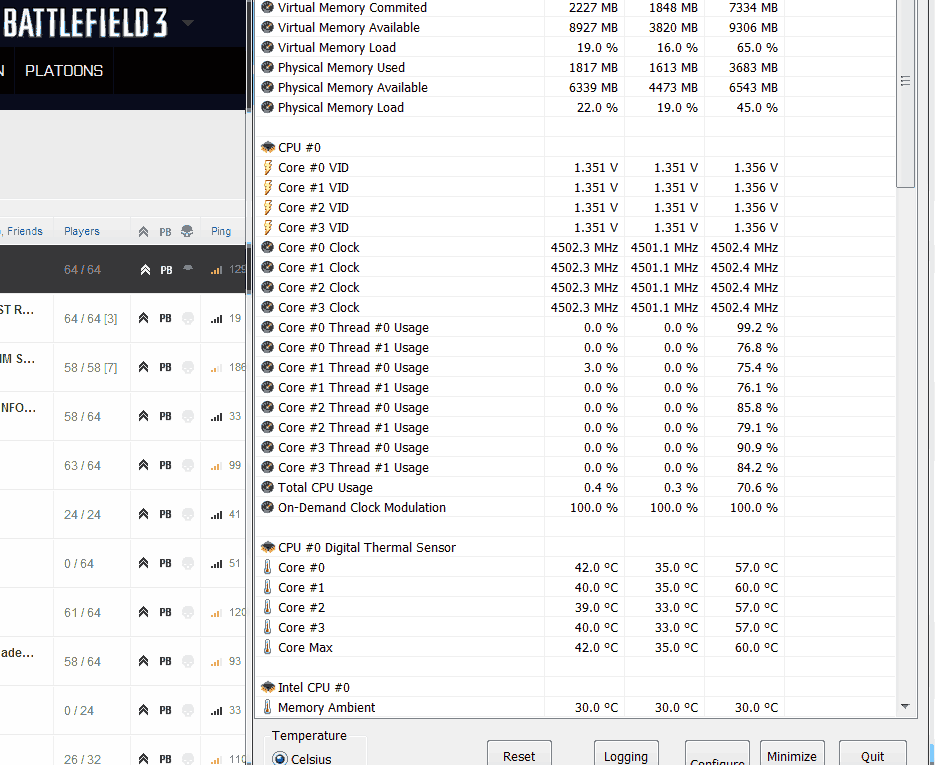Click the Core #1 temperature thermometer icon
Screen dimensions: 937x767
[x=268, y=588]
